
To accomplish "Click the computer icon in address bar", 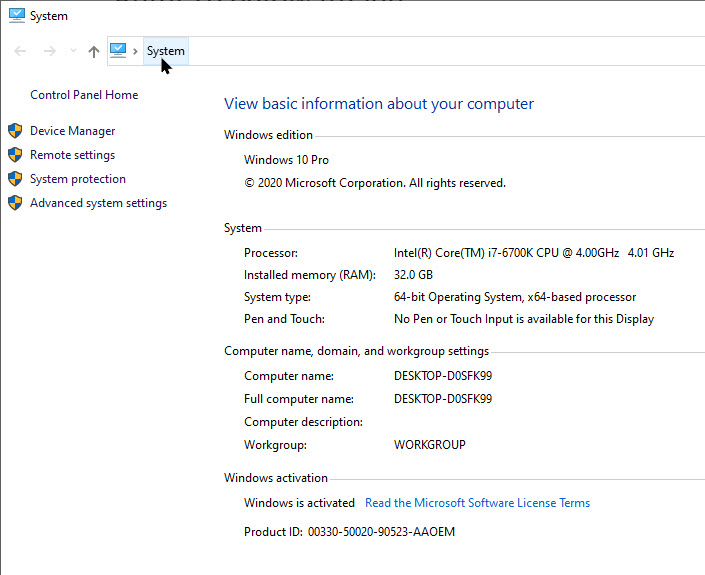I will click(118, 51).
